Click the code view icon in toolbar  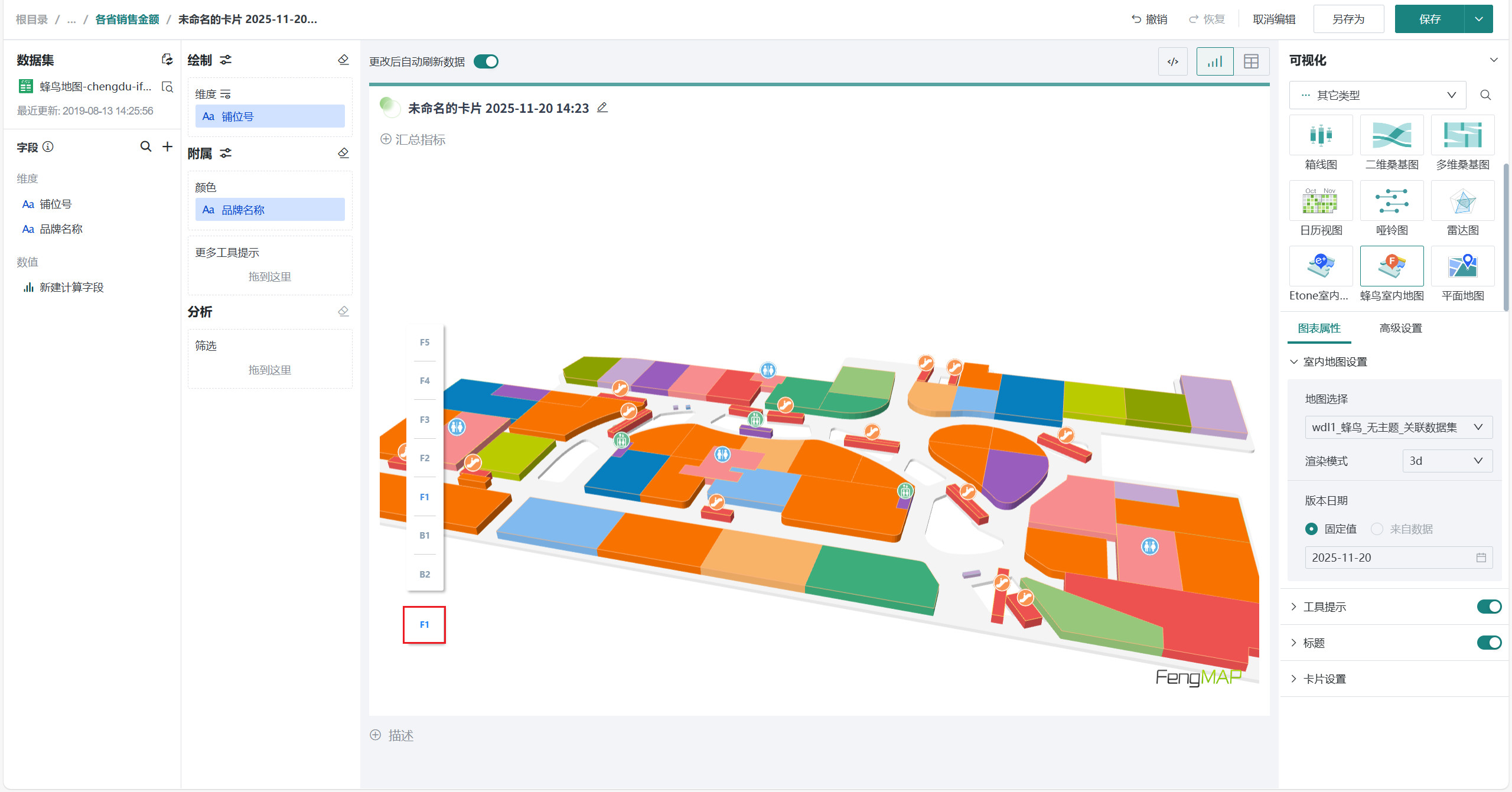click(1172, 61)
